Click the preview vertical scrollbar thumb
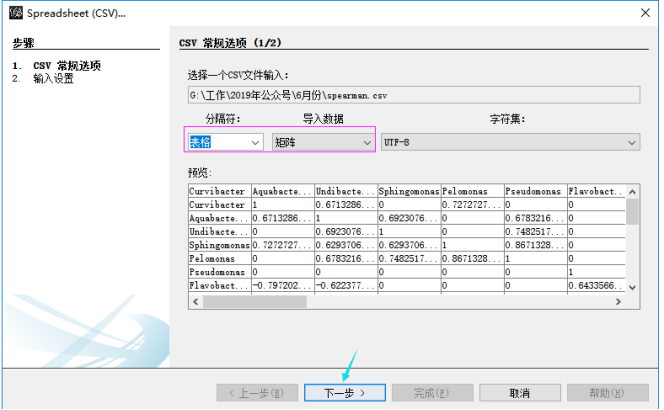The image size is (664, 410). click(x=632, y=211)
